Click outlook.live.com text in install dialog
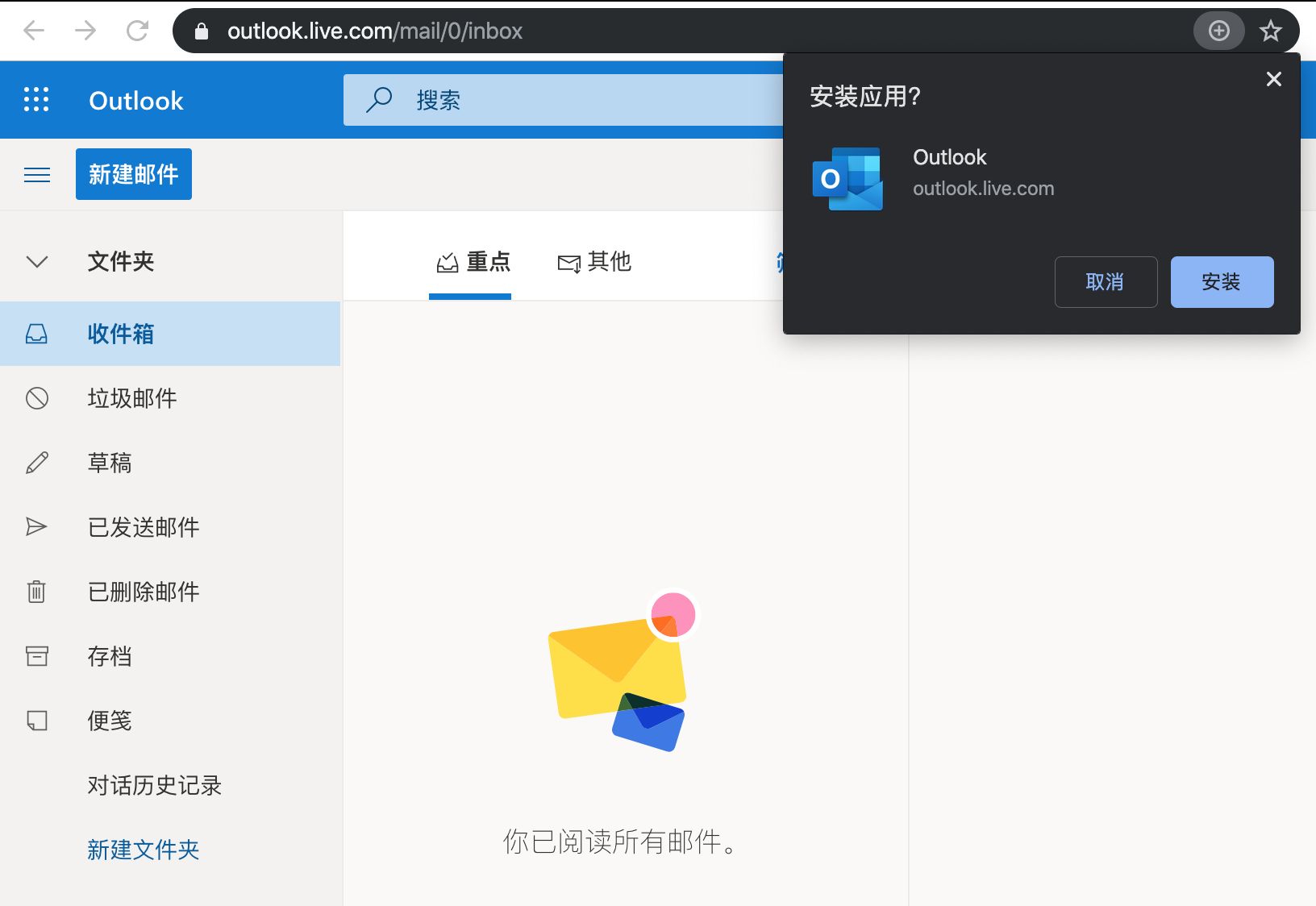Viewport: 1316px width, 906px height. click(984, 189)
